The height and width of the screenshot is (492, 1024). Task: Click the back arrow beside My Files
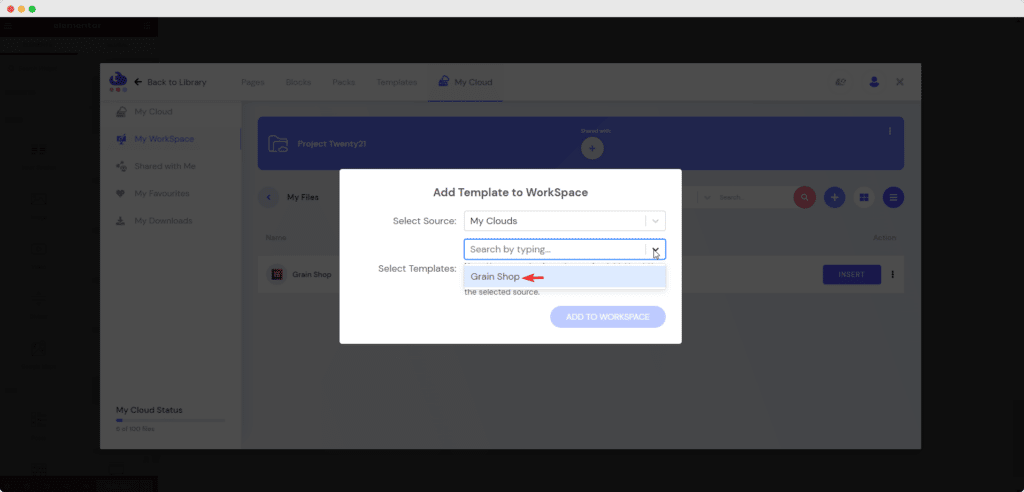coord(268,197)
